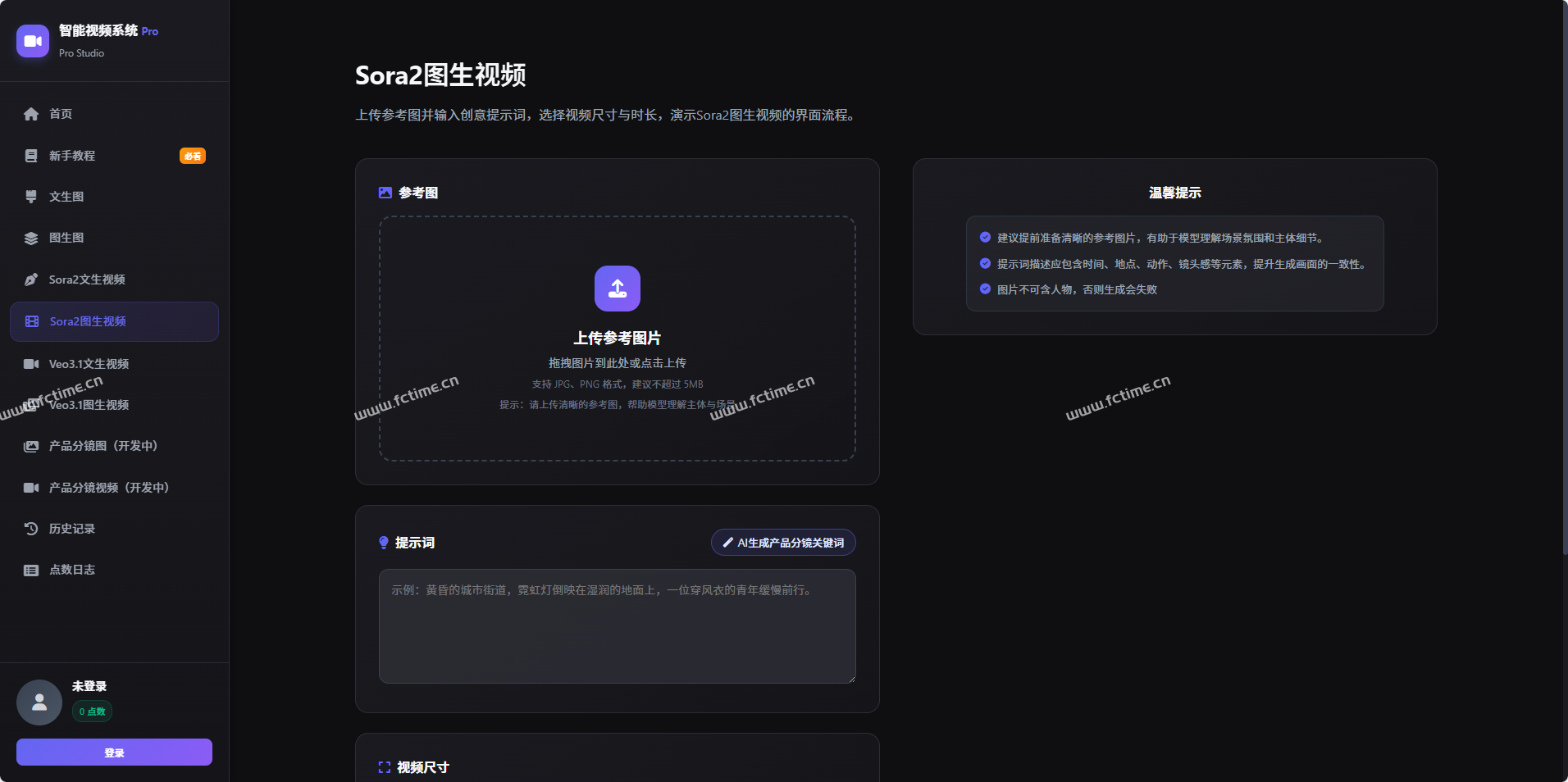Viewport: 1568px width, 782px height.
Task: Open 产品分镜图（开发中）entry
Action: [103, 446]
